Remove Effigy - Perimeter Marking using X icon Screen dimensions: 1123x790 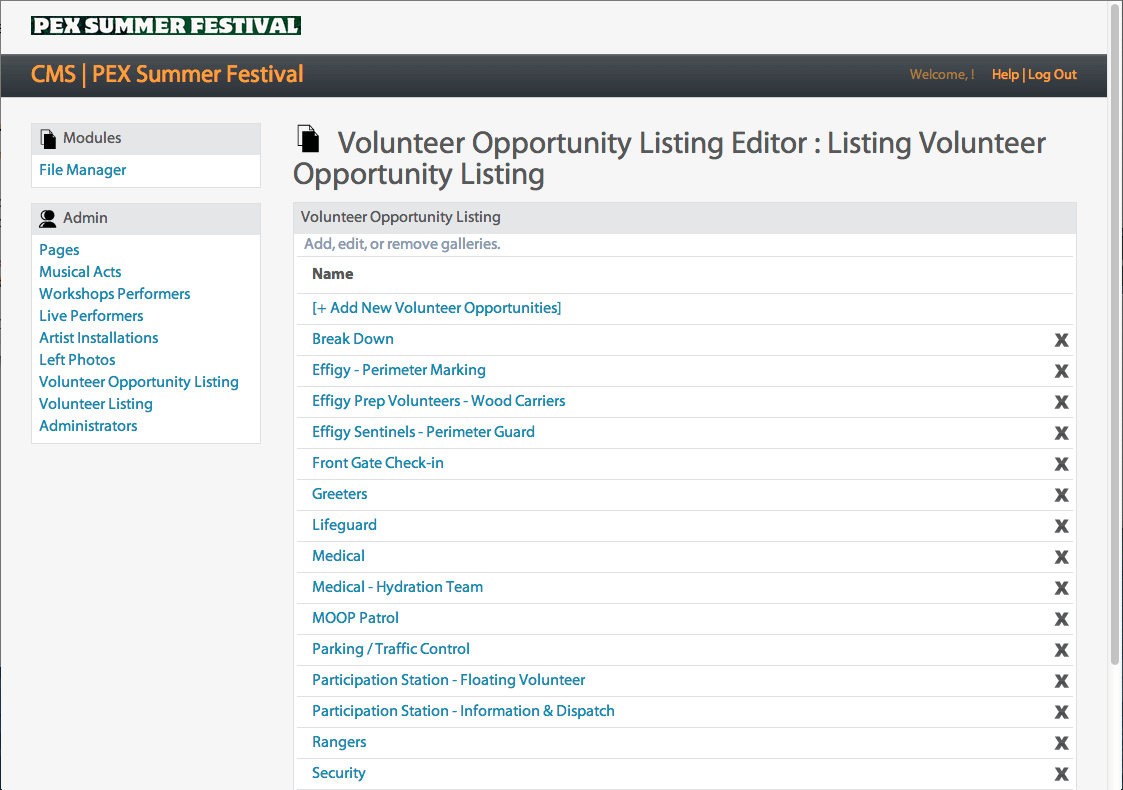(1061, 371)
